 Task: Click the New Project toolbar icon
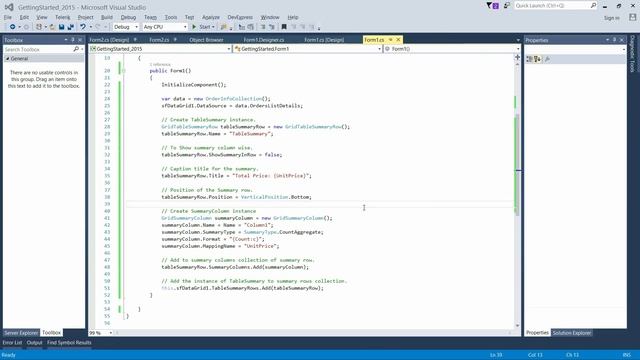pyautogui.click(x=39, y=27)
